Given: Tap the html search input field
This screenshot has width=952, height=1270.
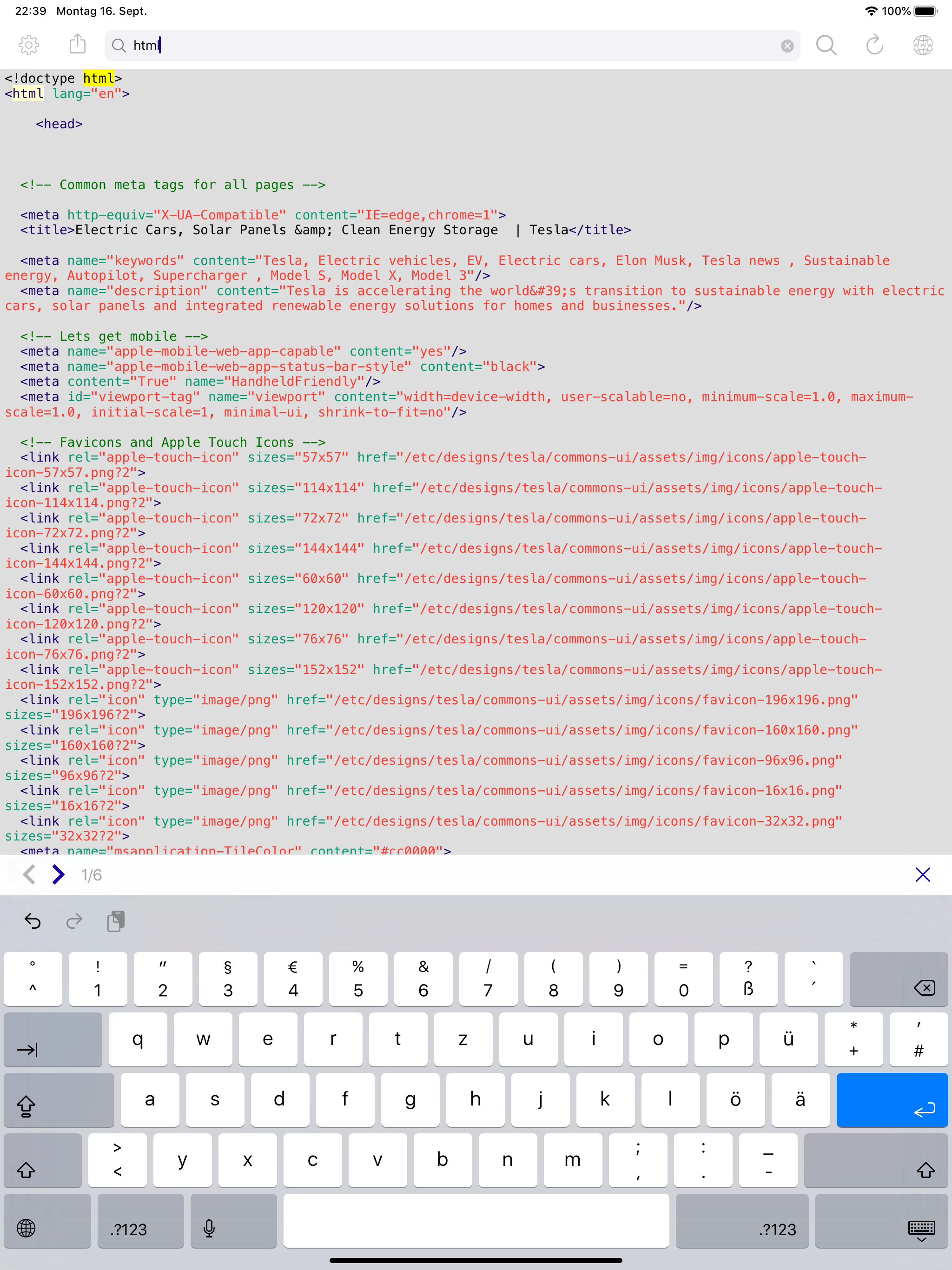Looking at the screenshot, I should click(x=402, y=46).
